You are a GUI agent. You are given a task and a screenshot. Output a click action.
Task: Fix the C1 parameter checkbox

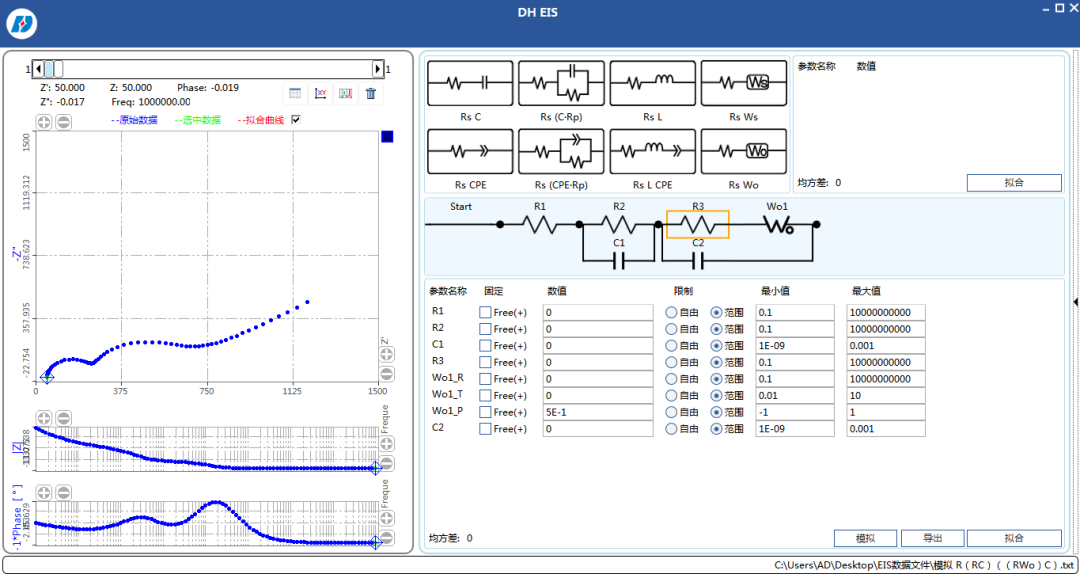click(x=485, y=345)
